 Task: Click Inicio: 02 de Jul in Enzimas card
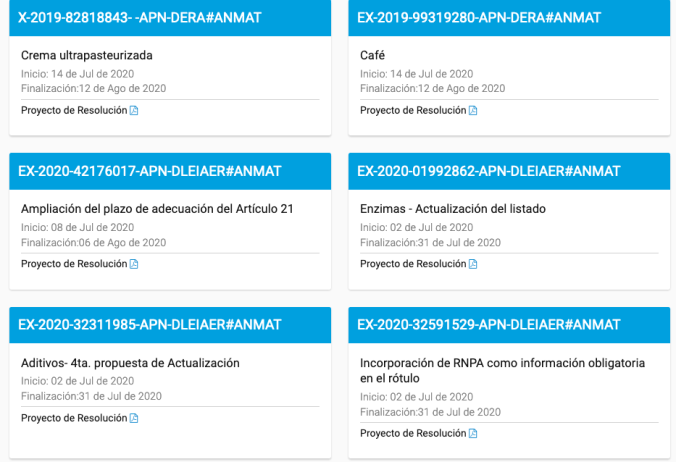click(416, 228)
